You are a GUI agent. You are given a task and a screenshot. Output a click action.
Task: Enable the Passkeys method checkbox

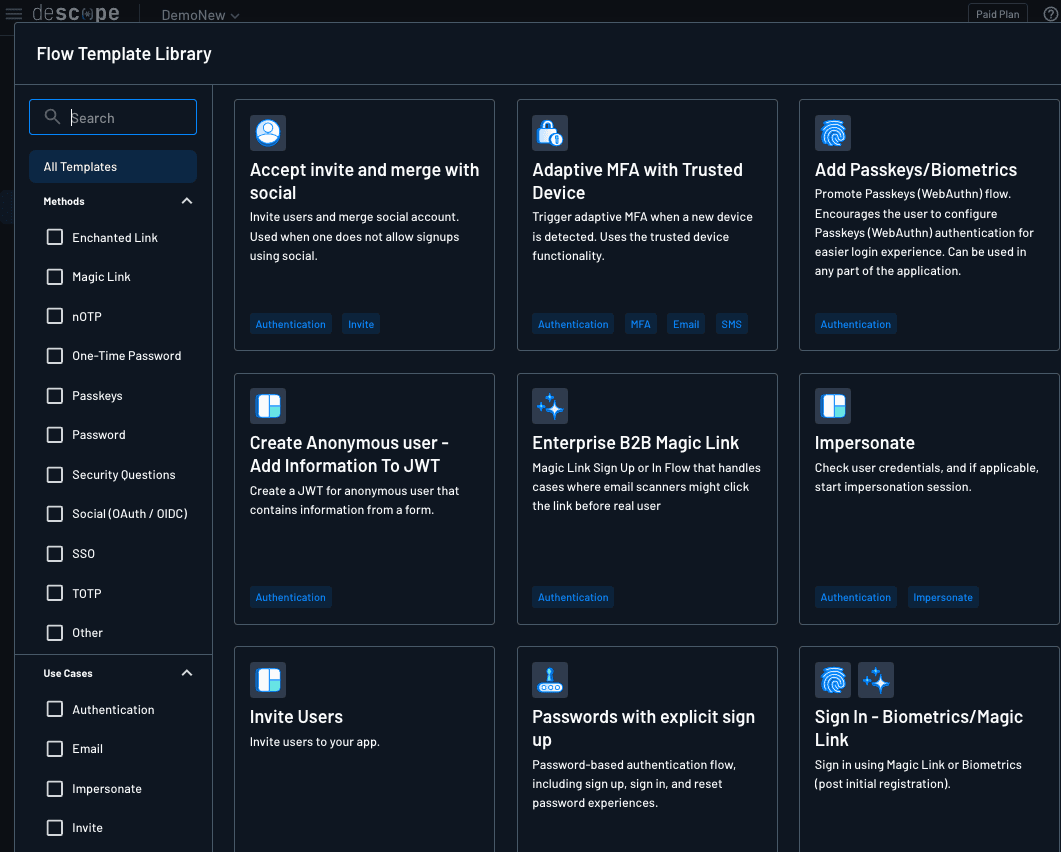54,395
